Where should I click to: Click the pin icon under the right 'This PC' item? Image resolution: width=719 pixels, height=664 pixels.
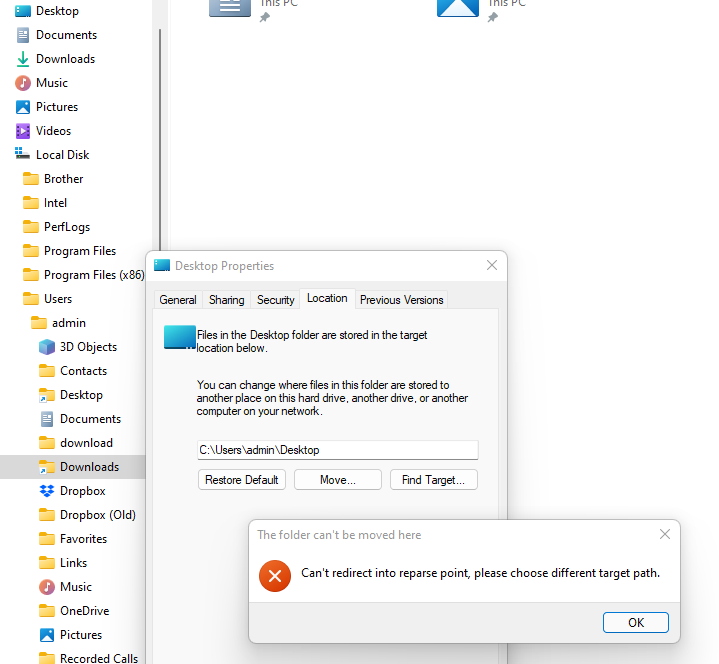pos(492,18)
